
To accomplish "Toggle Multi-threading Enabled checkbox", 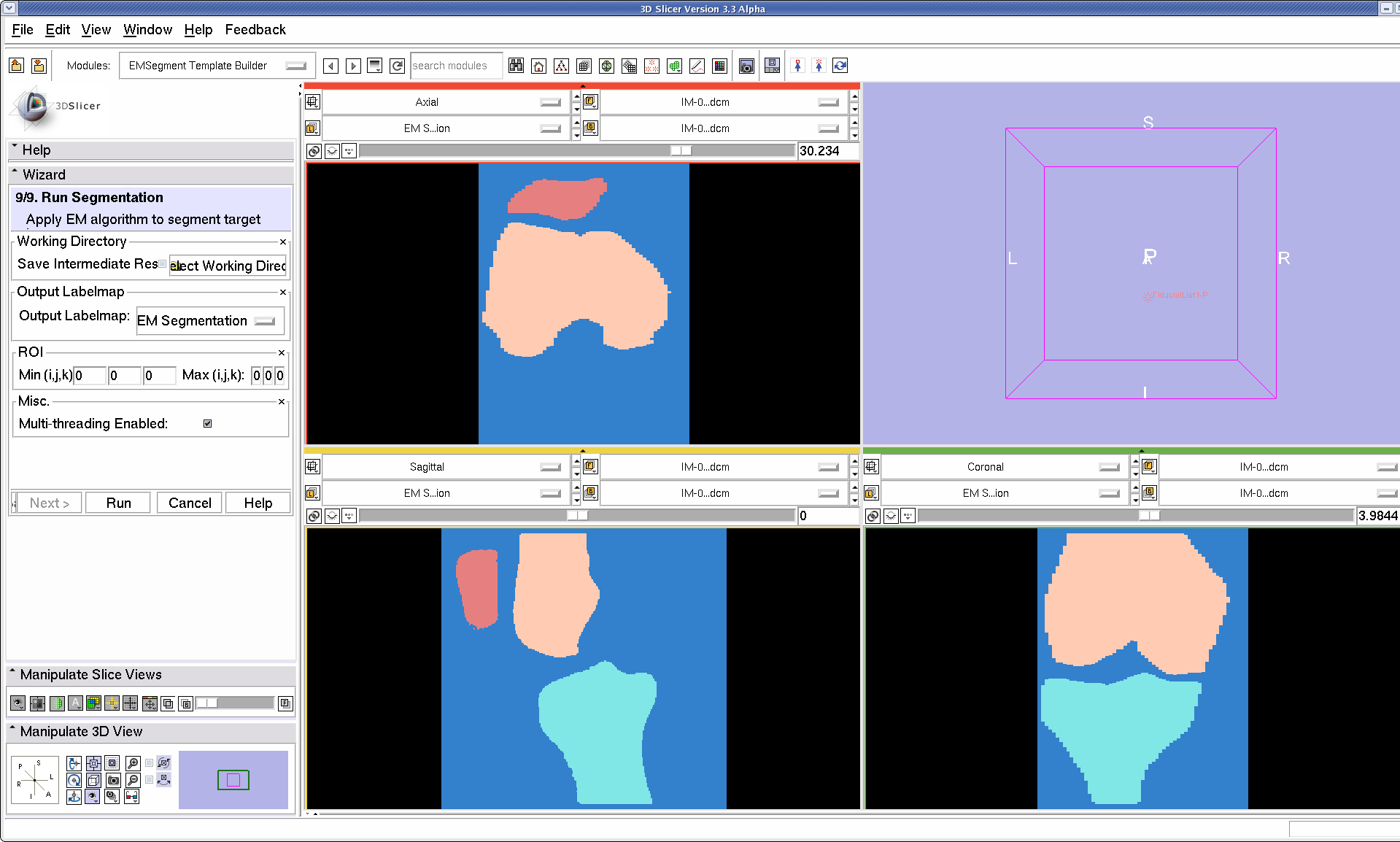I will pos(208,424).
